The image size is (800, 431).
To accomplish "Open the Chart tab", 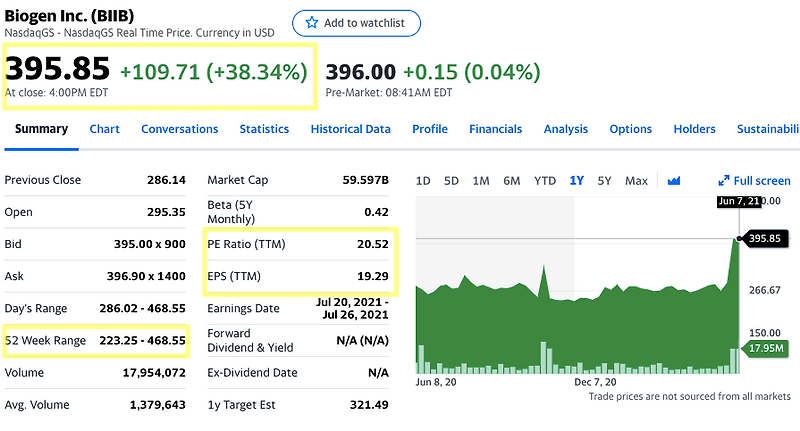I will pos(105,129).
